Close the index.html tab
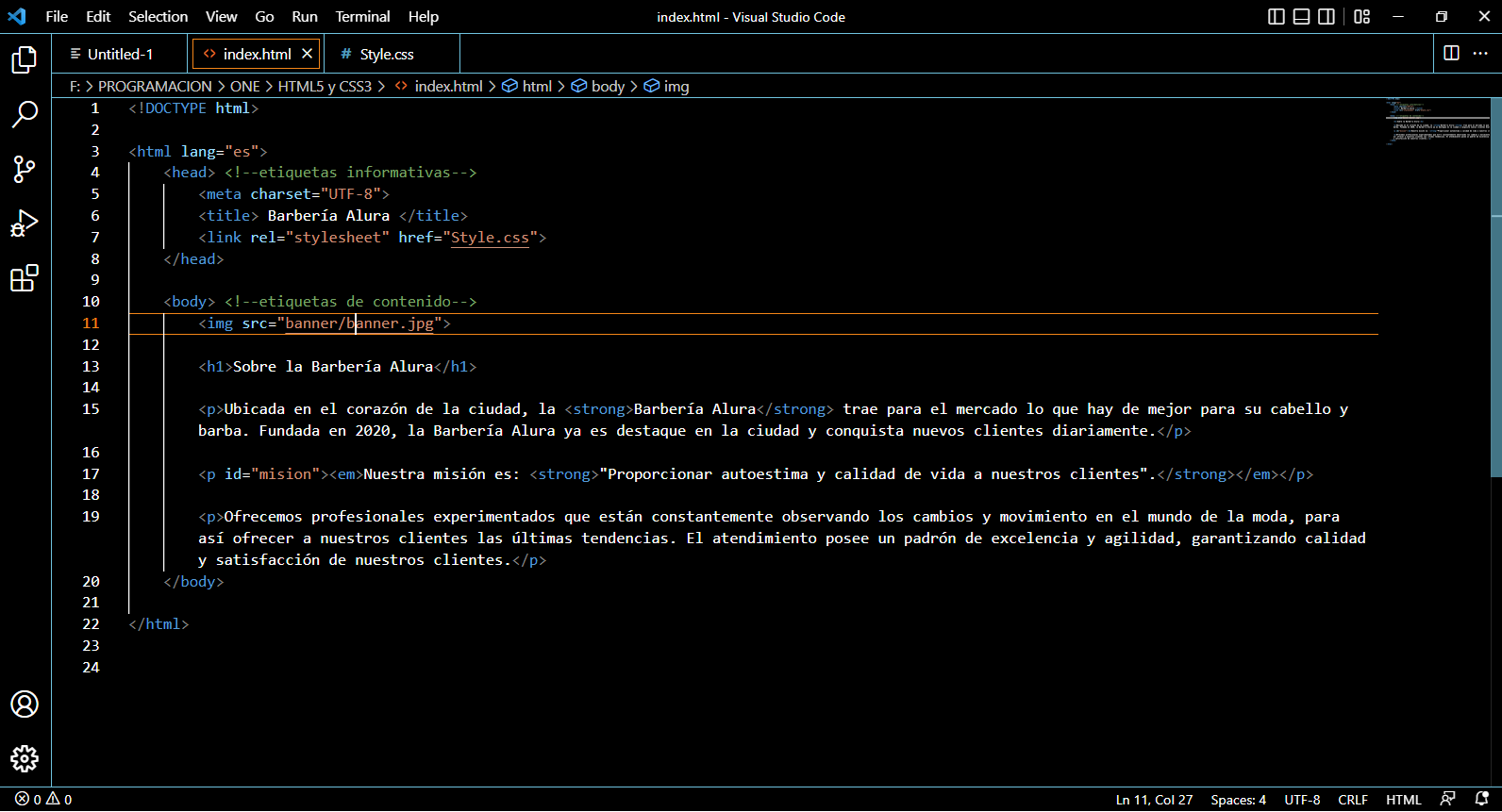Viewport: 1502px width, 812px height. point(307,54)
